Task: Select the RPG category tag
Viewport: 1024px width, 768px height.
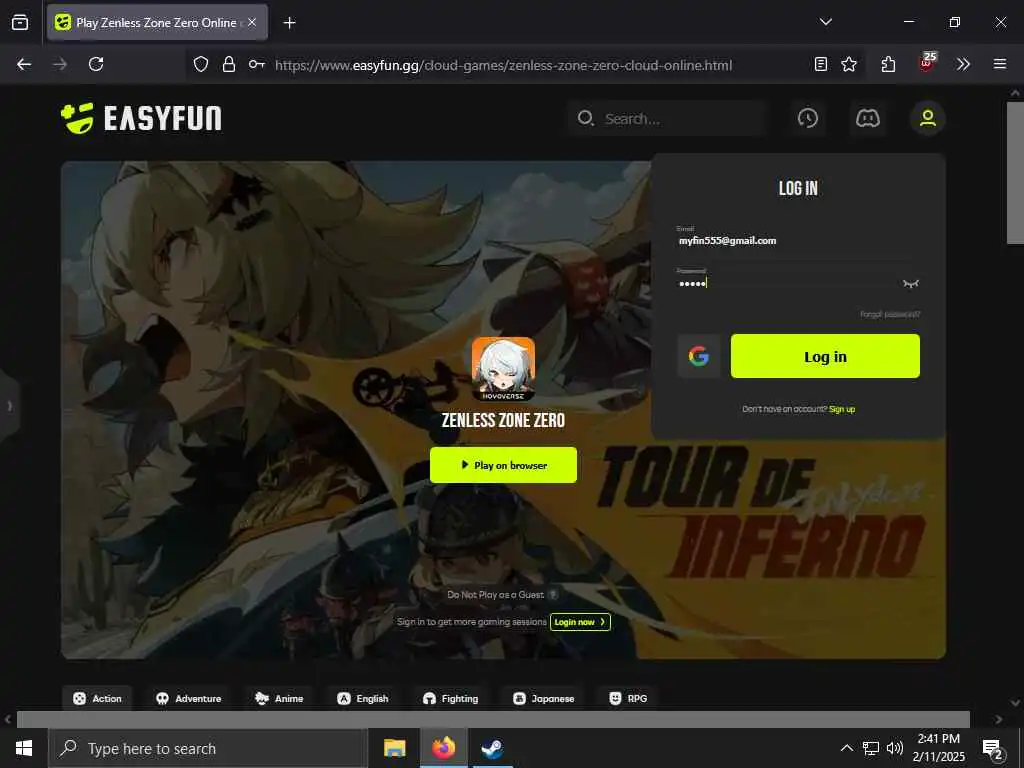Action: coord(628,698)
